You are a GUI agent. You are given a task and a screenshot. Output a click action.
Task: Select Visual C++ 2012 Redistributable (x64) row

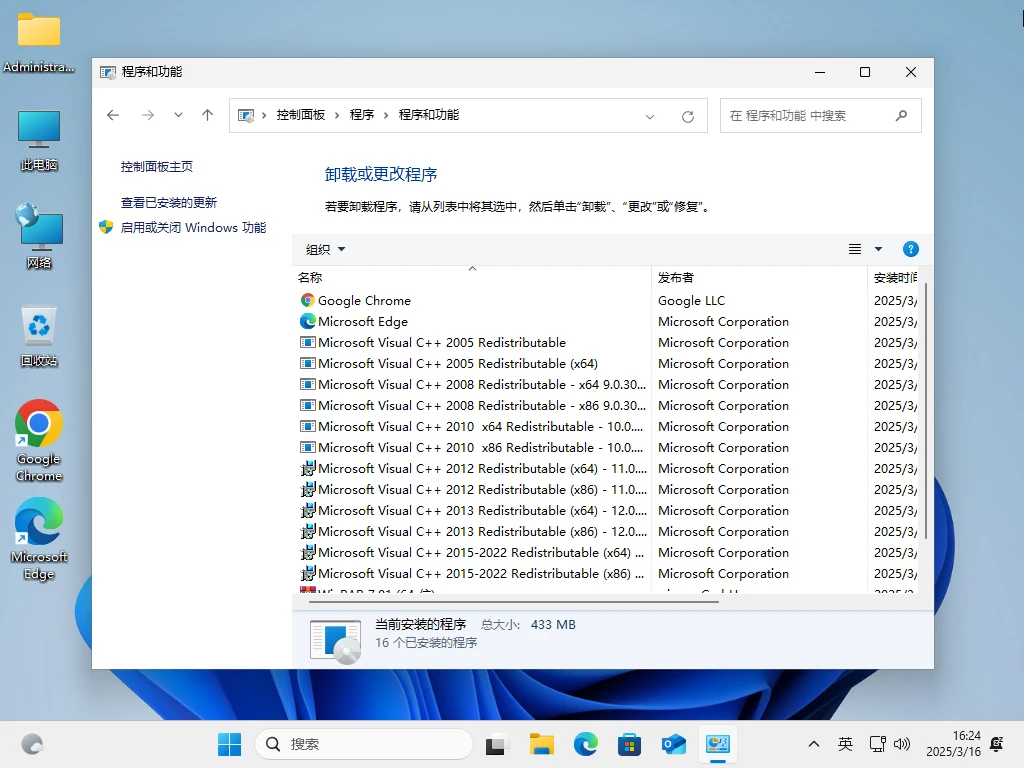tap(472, 468)
